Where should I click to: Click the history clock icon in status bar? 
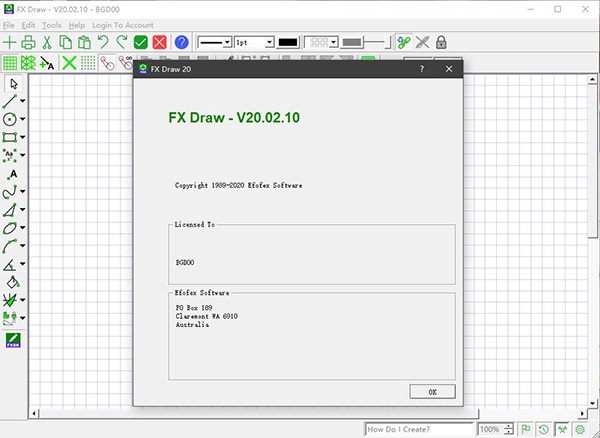click(x=544, y=429)
